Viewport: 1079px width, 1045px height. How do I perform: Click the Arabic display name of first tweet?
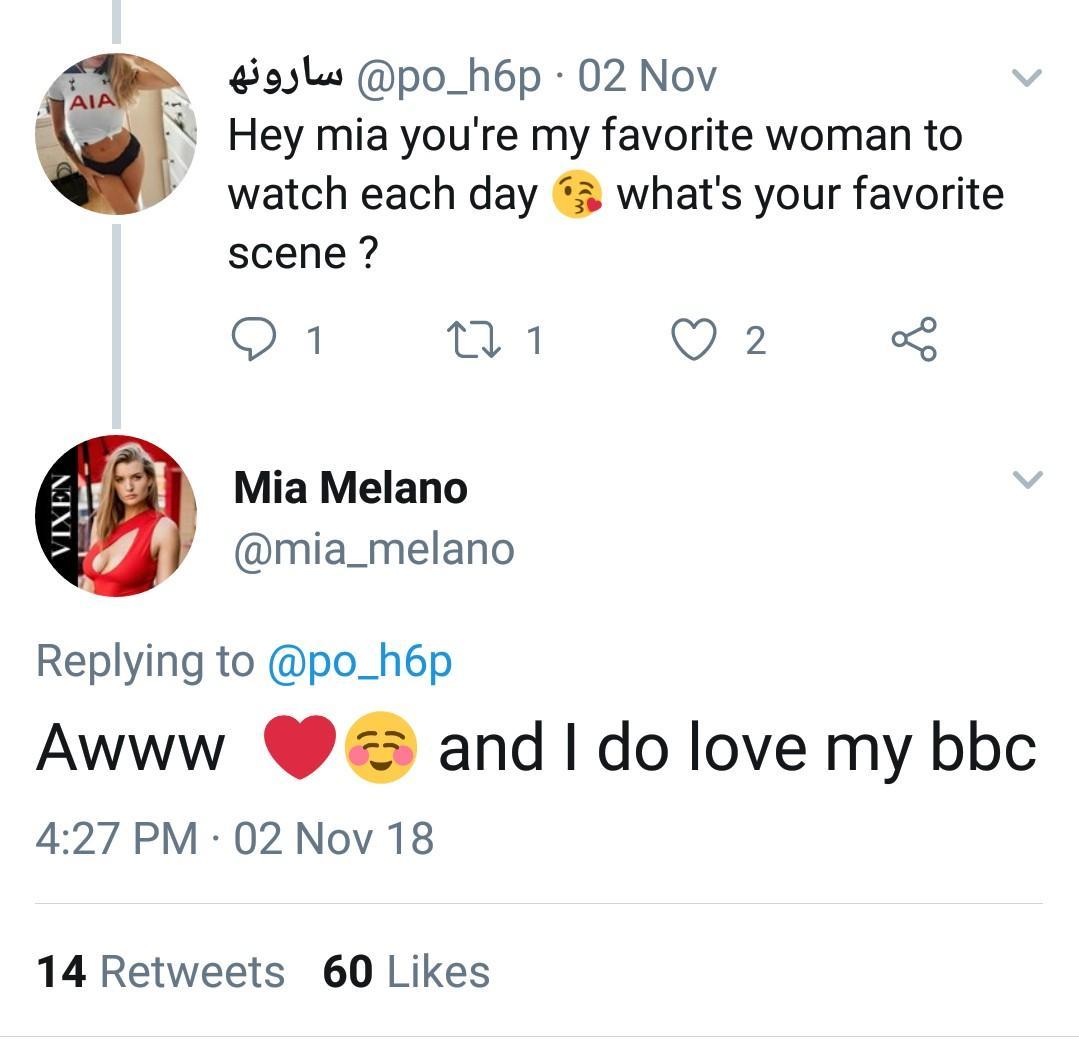point(285,77)
